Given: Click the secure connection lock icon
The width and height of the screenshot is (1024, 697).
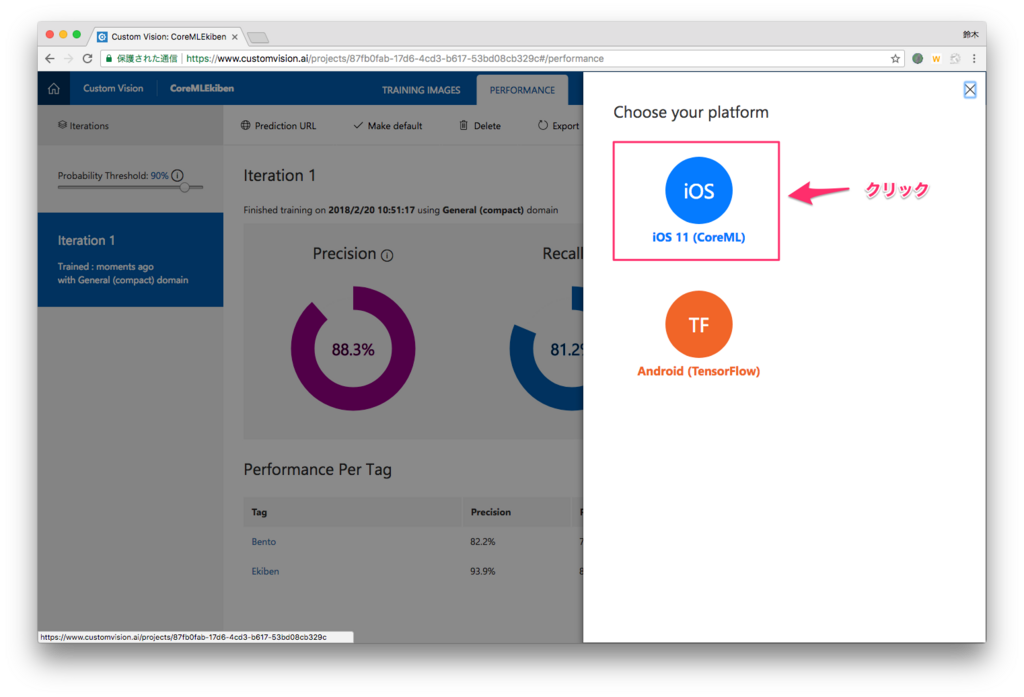Looking at the screenshot, I should tap(109, 59).
